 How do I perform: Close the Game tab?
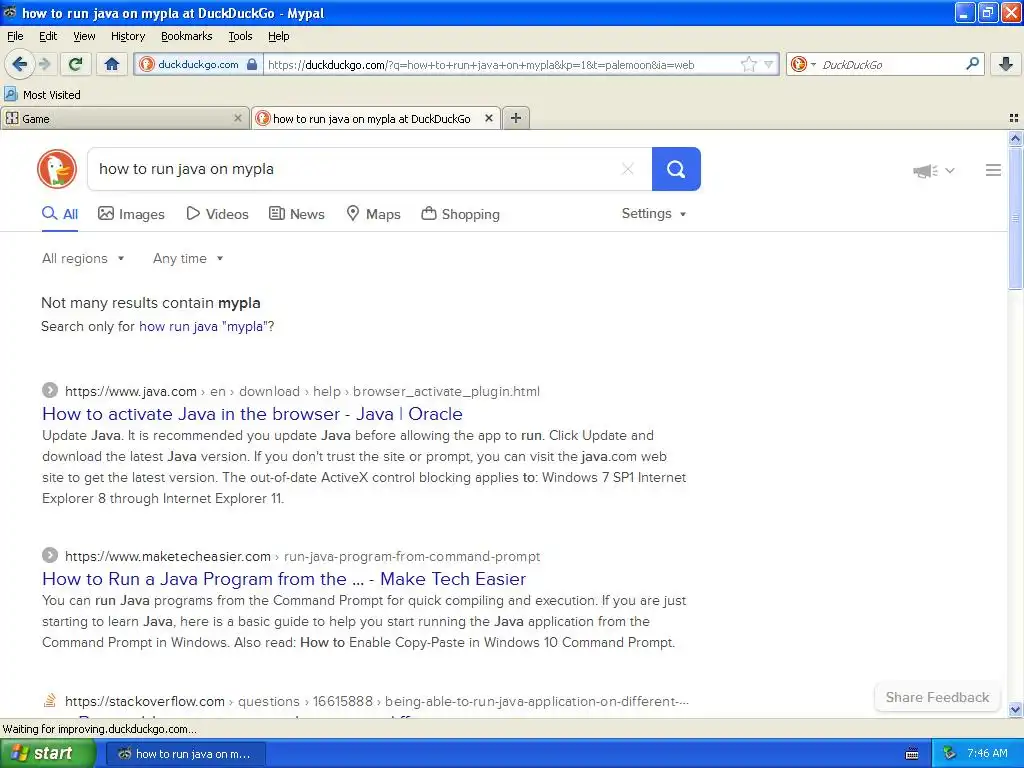click(238, 118)
